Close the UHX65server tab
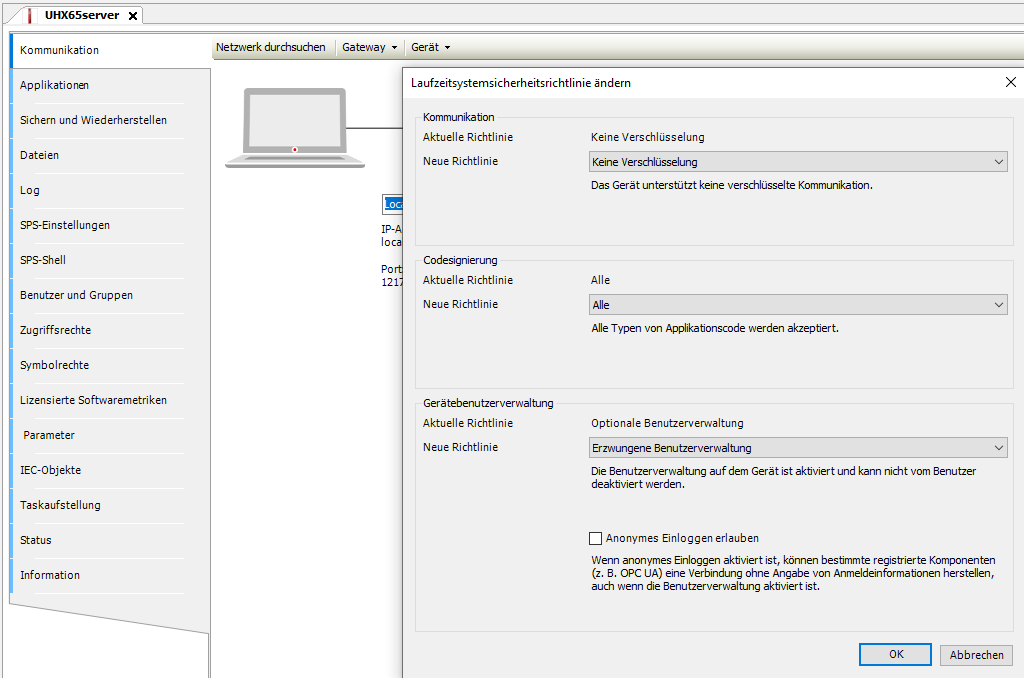The height and width of the screenshot is (678, 1024). pyautogui.click(x=133, y=16)
